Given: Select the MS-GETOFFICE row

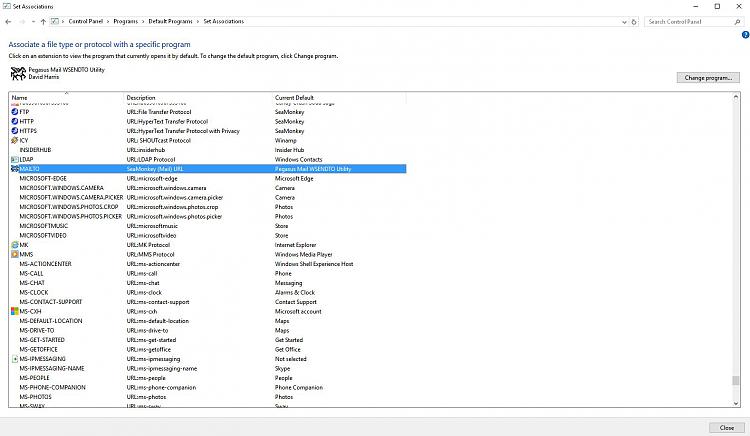Looking at the screenshot, I should pyautogui.click(x=208, y=349).
